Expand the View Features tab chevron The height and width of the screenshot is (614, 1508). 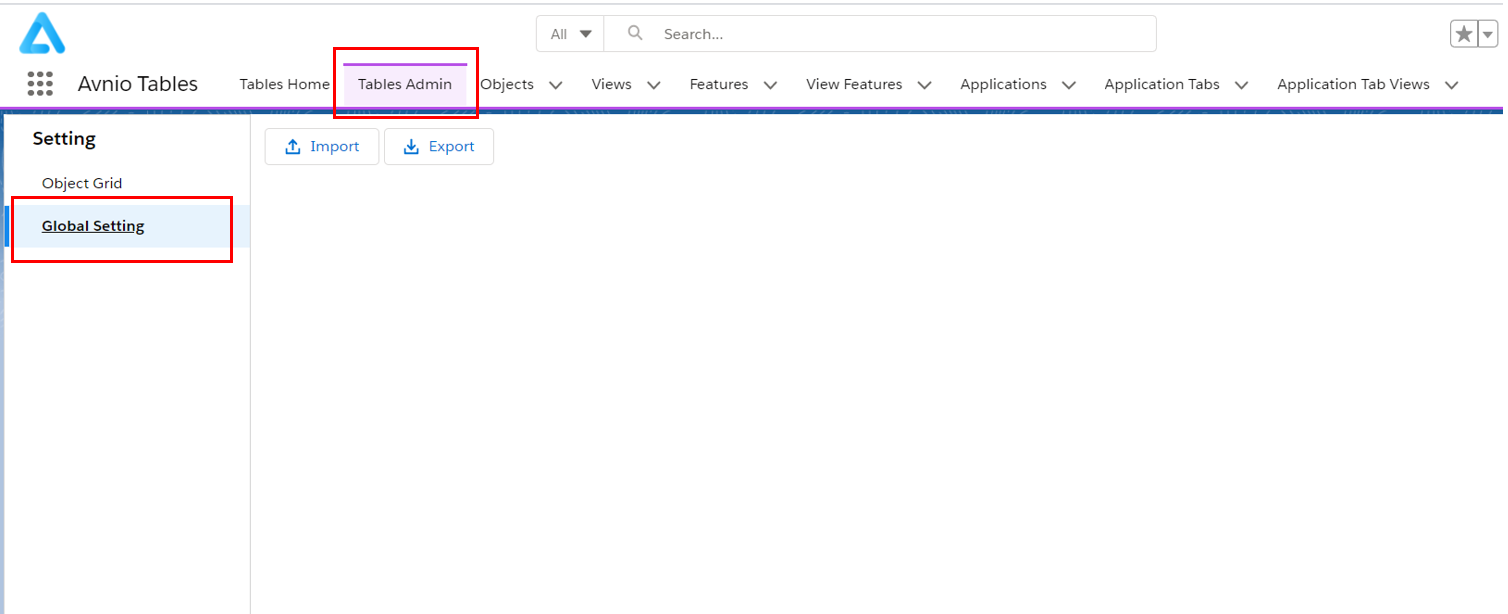click(x=924, y=85)
